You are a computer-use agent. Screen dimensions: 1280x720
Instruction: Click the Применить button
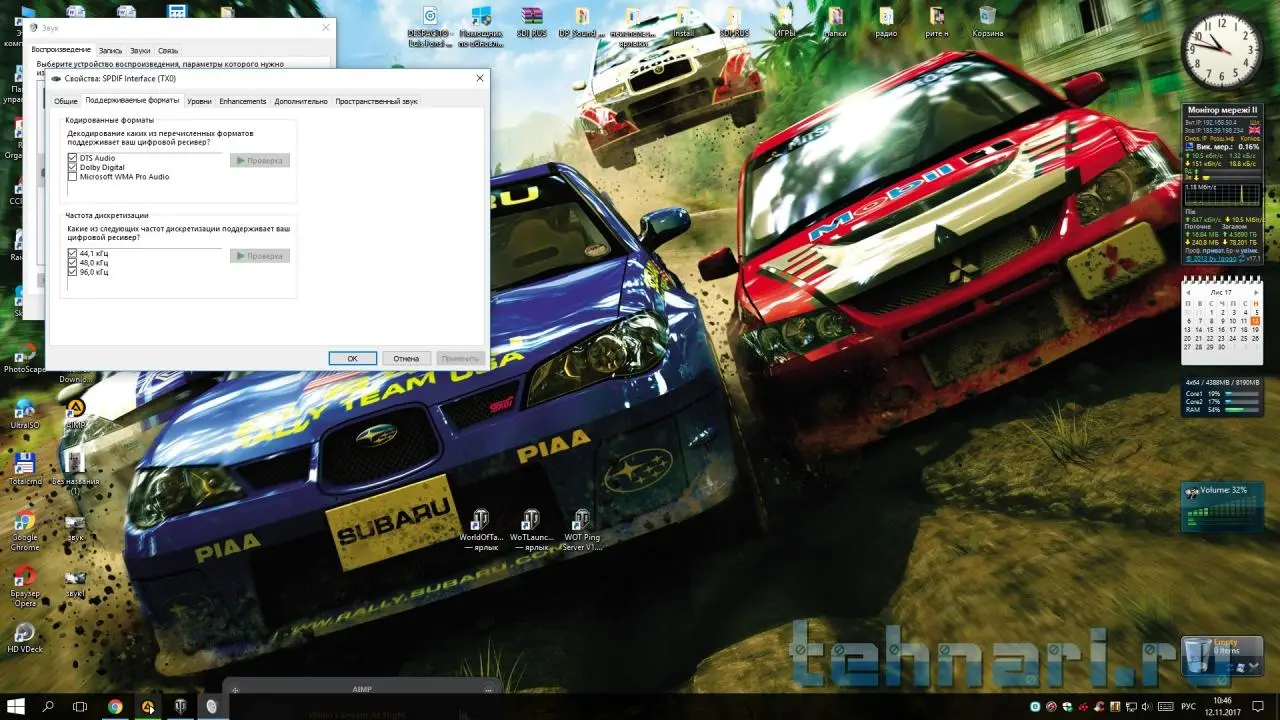(460, 358)
